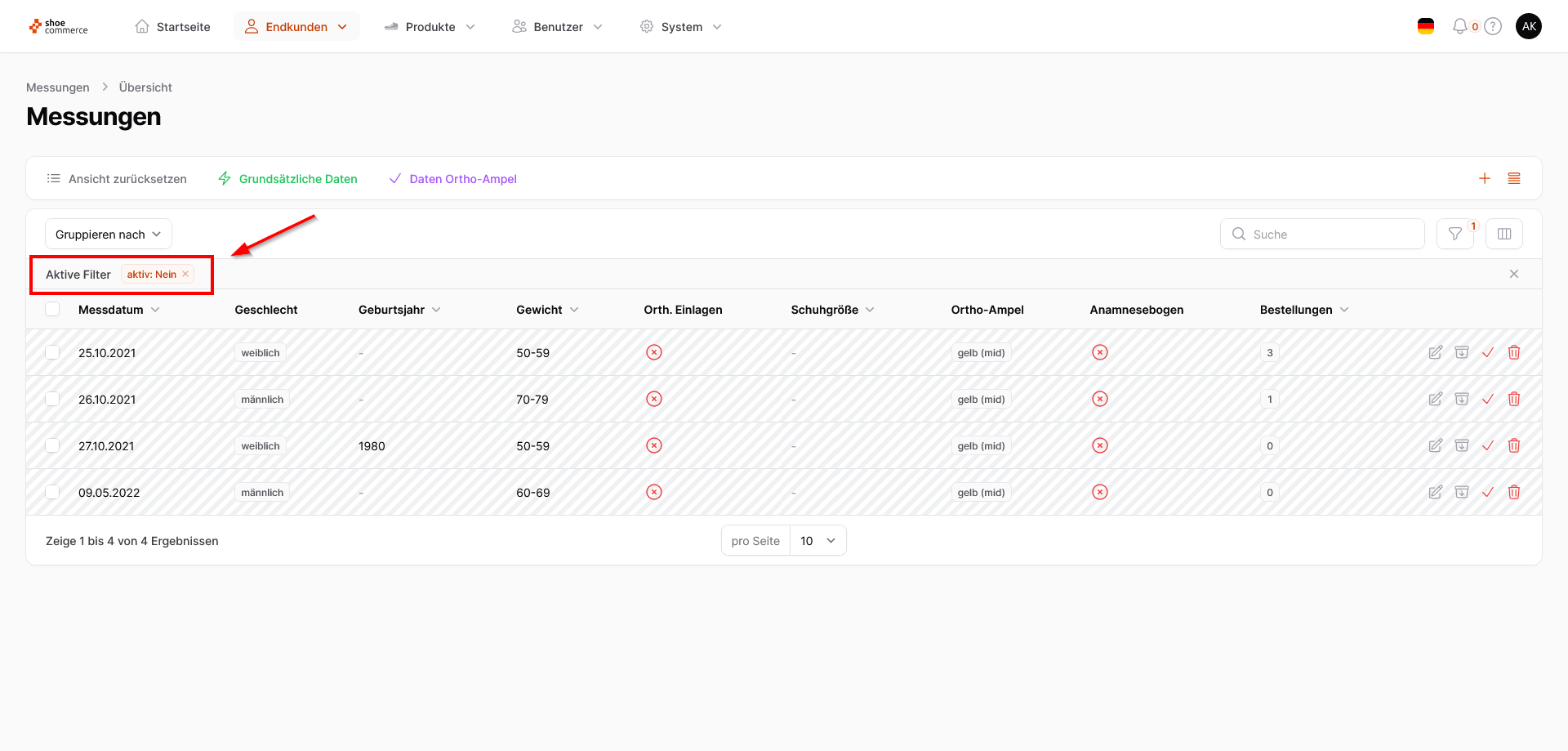The height and width of the screenshot is (751, 1568).
Task: Click the orange plus icon to add measurement
Action: [1484, 179]
